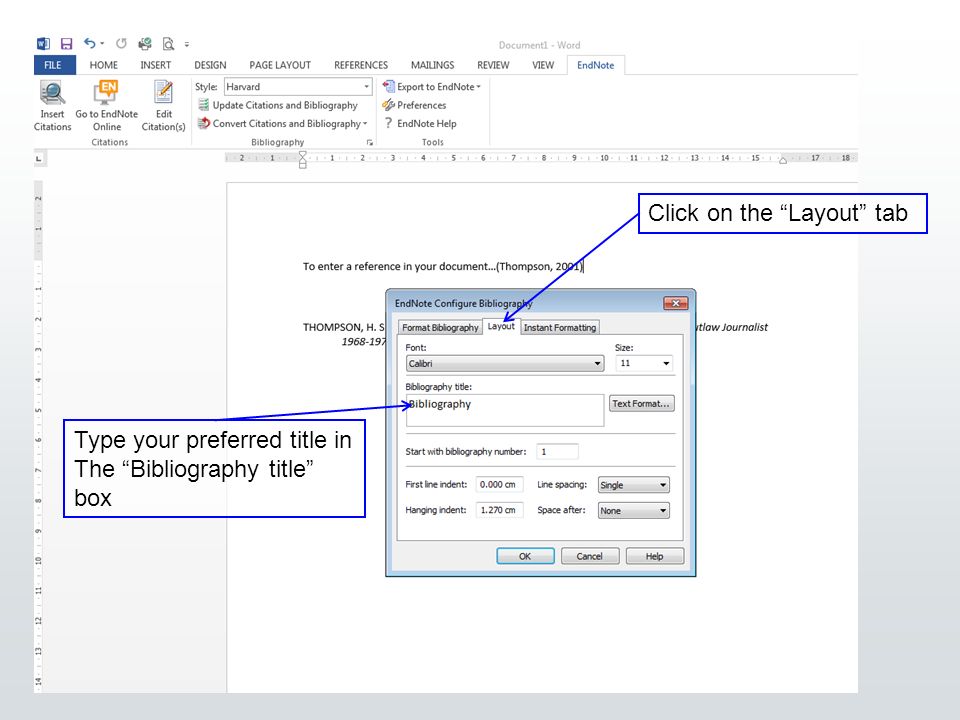The image size is (960, 720).
Task: Click Export to EndNote
Action: click(x=432, y=87)
